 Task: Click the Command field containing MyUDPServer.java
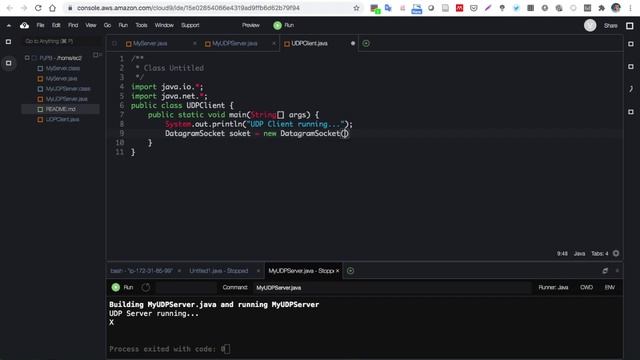click(392, 287)
